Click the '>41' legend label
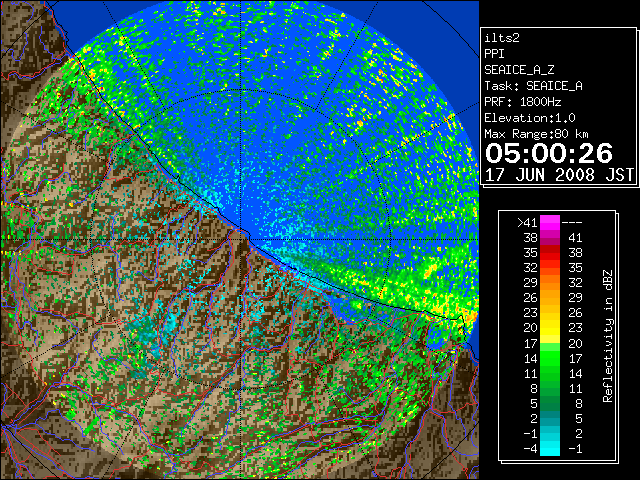 tap(527, 222)
